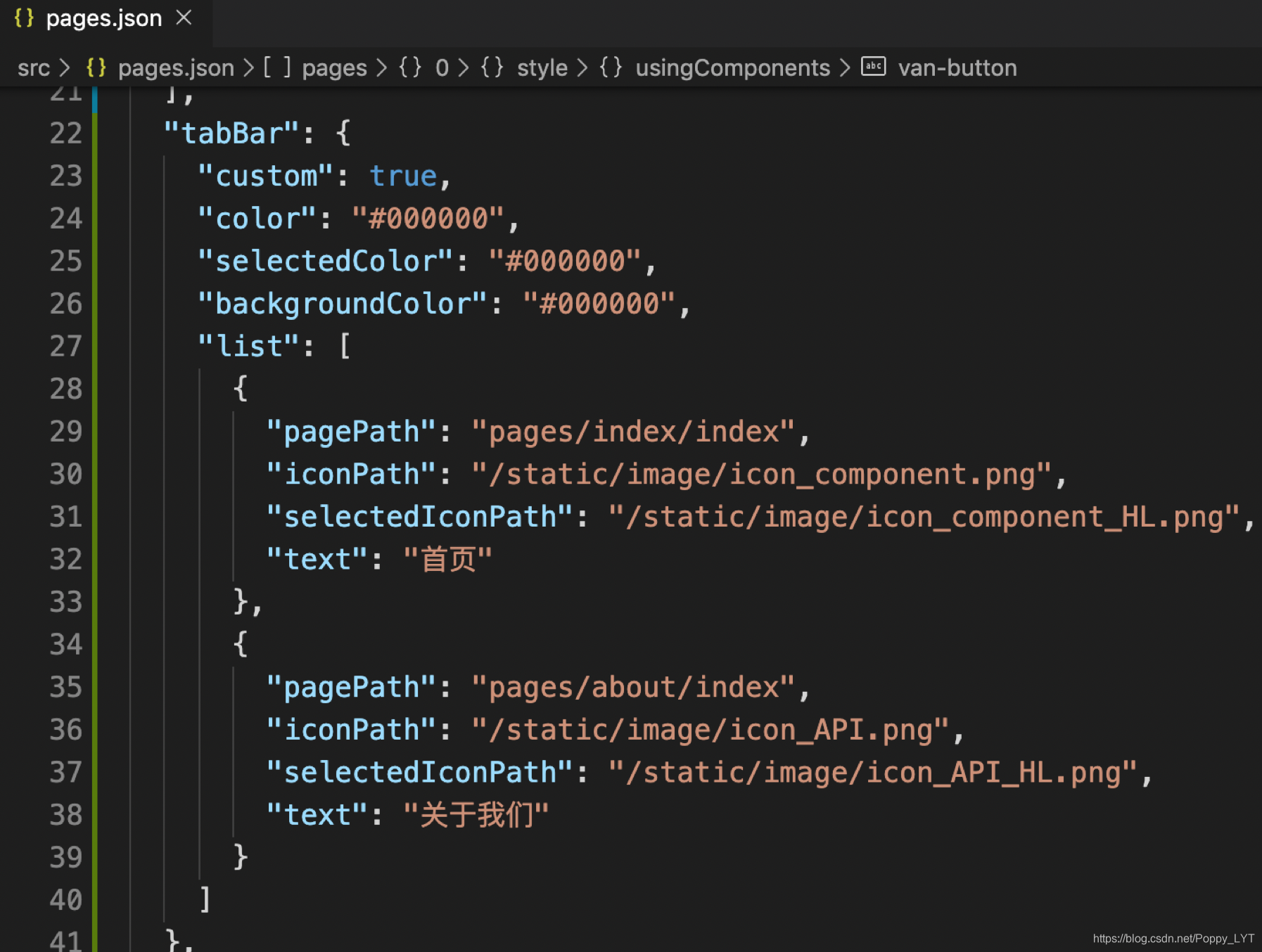Expand the chevron after pages.json breadcrumb
Image resolution: width=1262 pixels, height=952 pixels.
(x=248, y=68)
